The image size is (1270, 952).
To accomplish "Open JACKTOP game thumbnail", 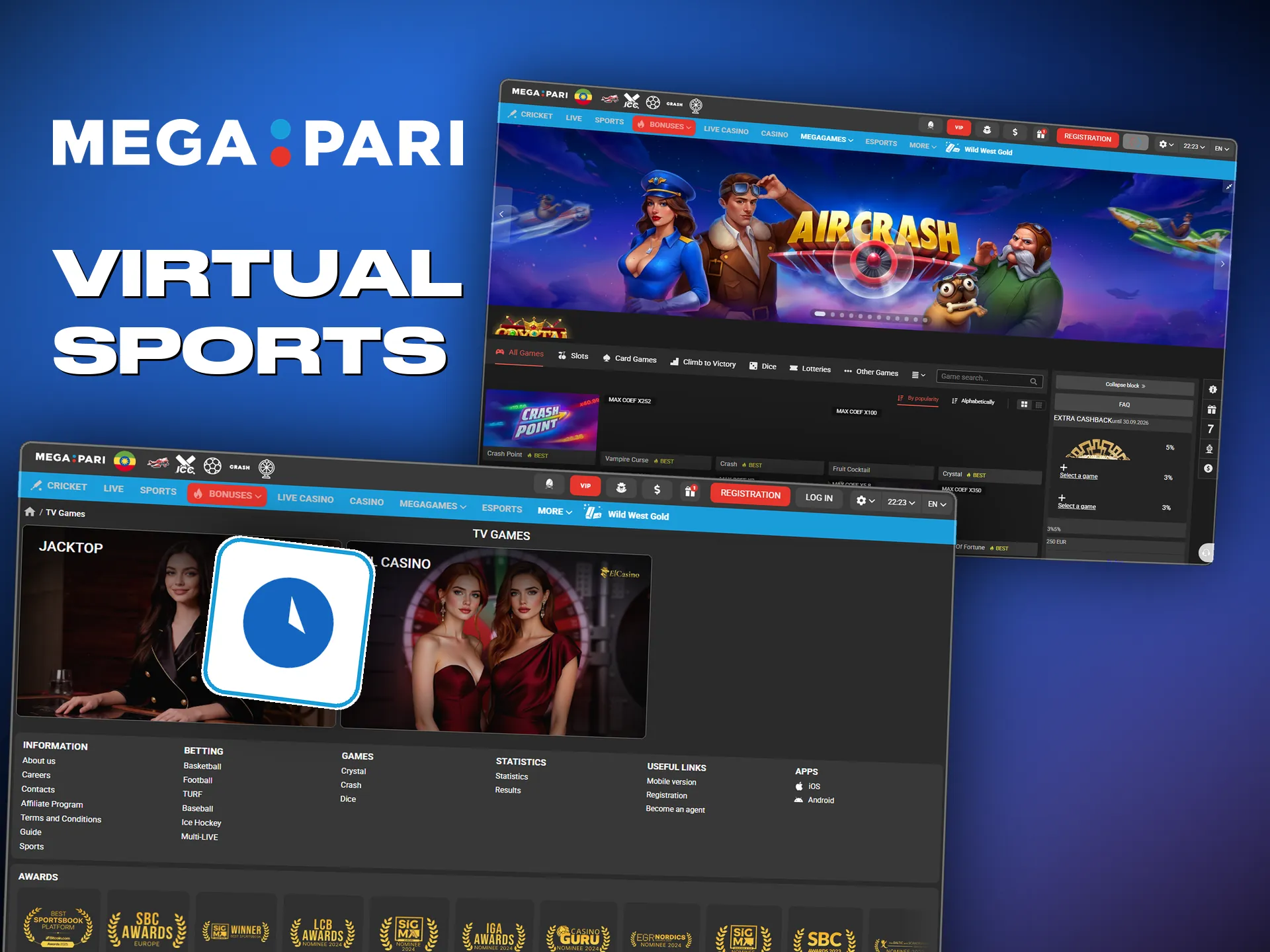I will [177, 627].
